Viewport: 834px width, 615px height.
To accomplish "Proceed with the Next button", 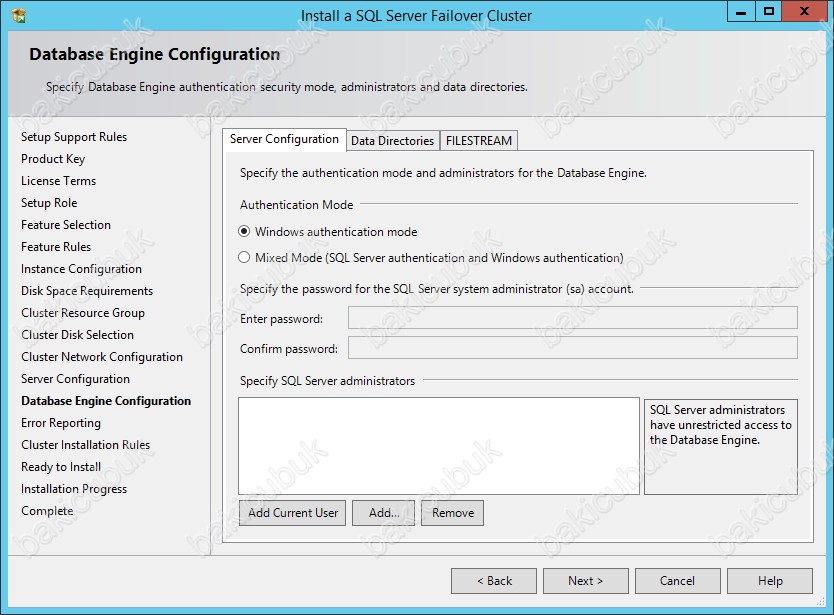I will 586,581.
